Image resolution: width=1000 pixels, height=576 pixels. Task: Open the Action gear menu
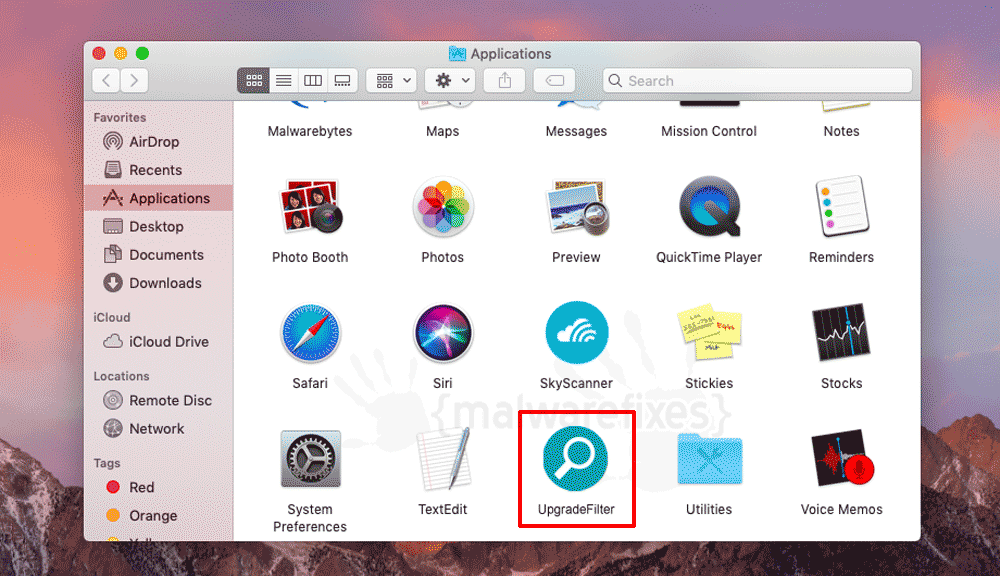click(x=450, y=80)
